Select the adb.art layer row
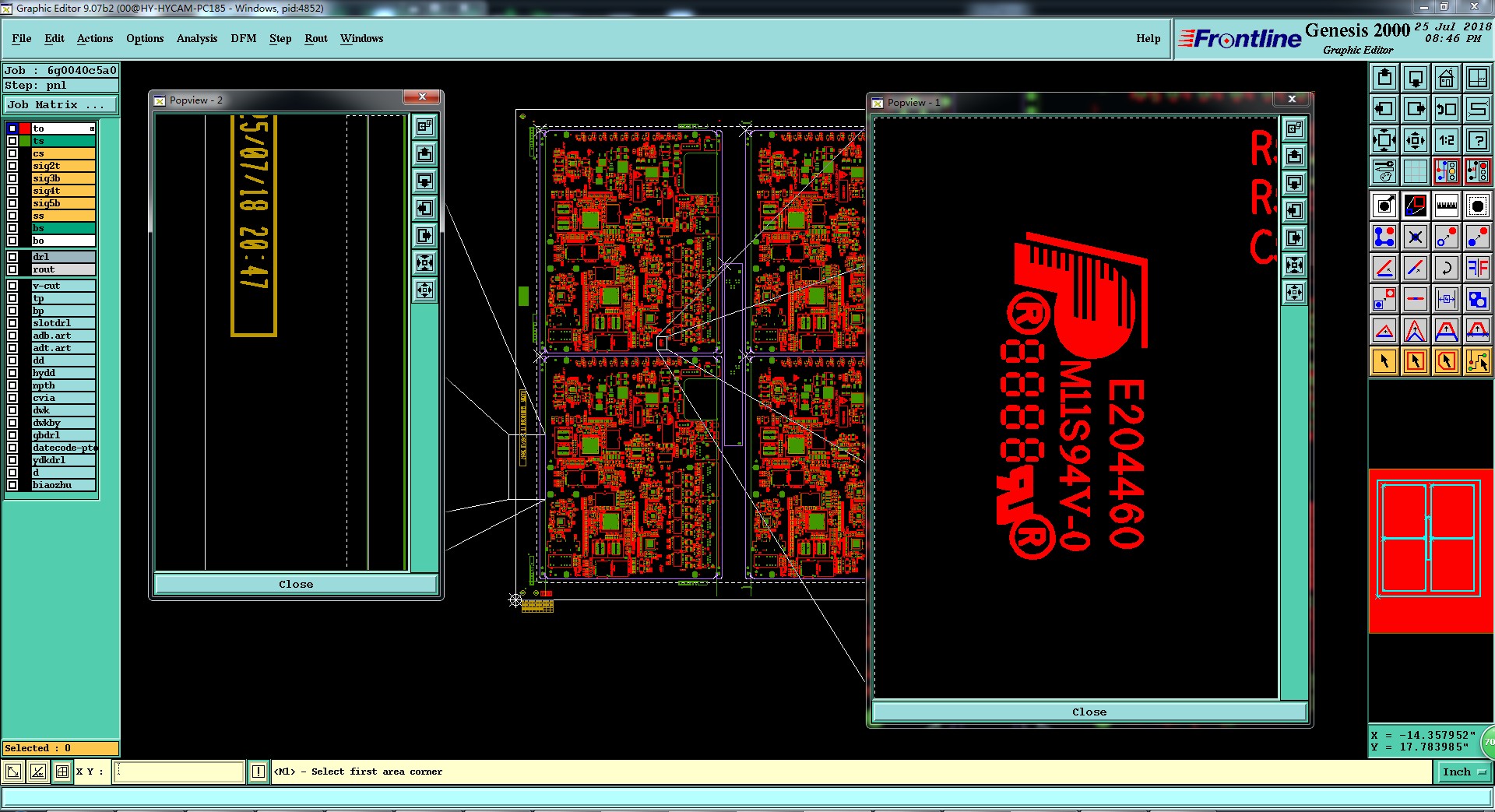The height and width of the screenshot is (812, 1495). pyautogui.click(x=63, y=336)
